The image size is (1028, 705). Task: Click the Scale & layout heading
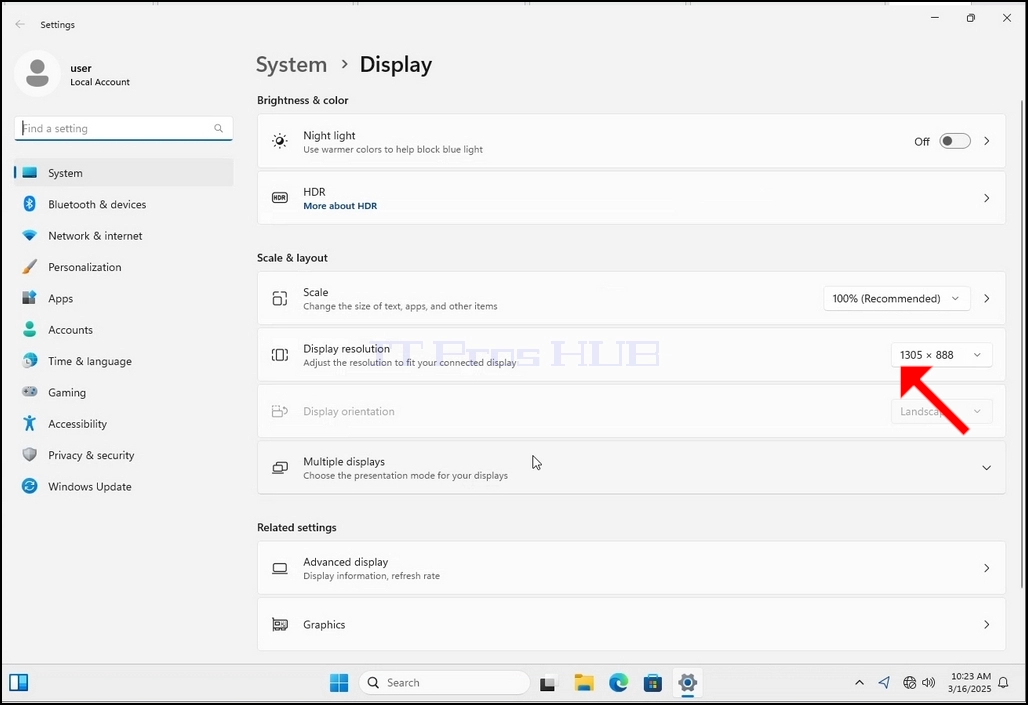pos(292,258)
